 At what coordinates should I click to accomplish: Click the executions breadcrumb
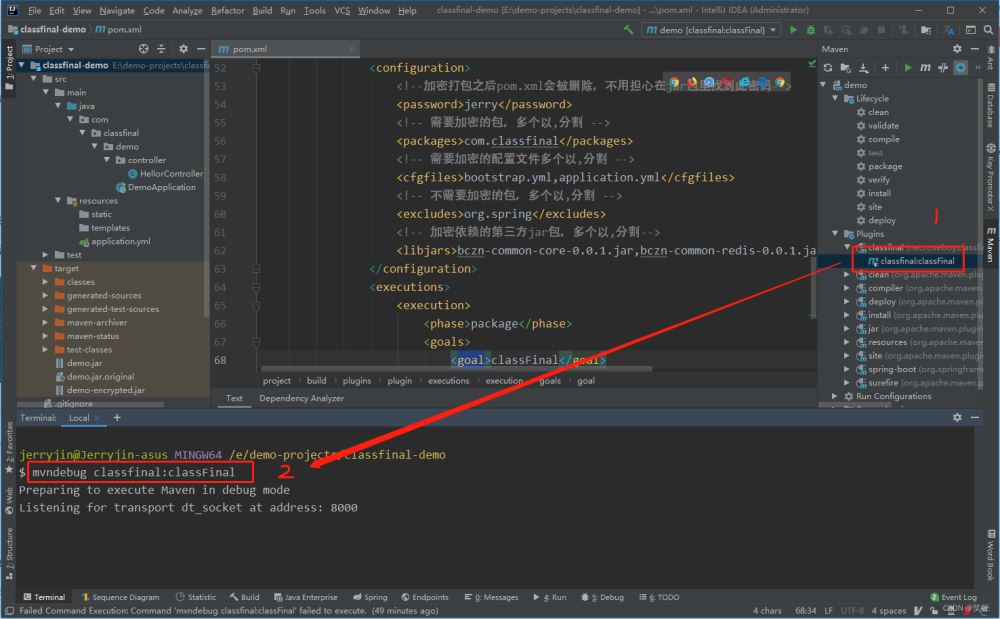tap(448, 381)
